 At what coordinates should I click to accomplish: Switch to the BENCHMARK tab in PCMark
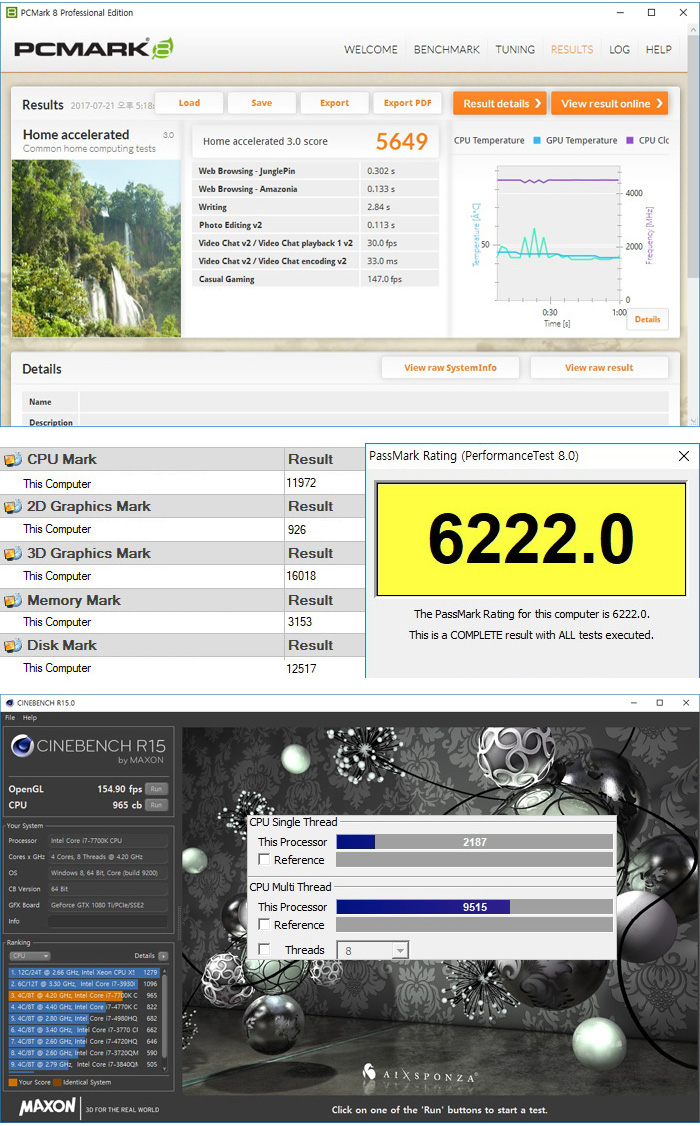(446, 49)
